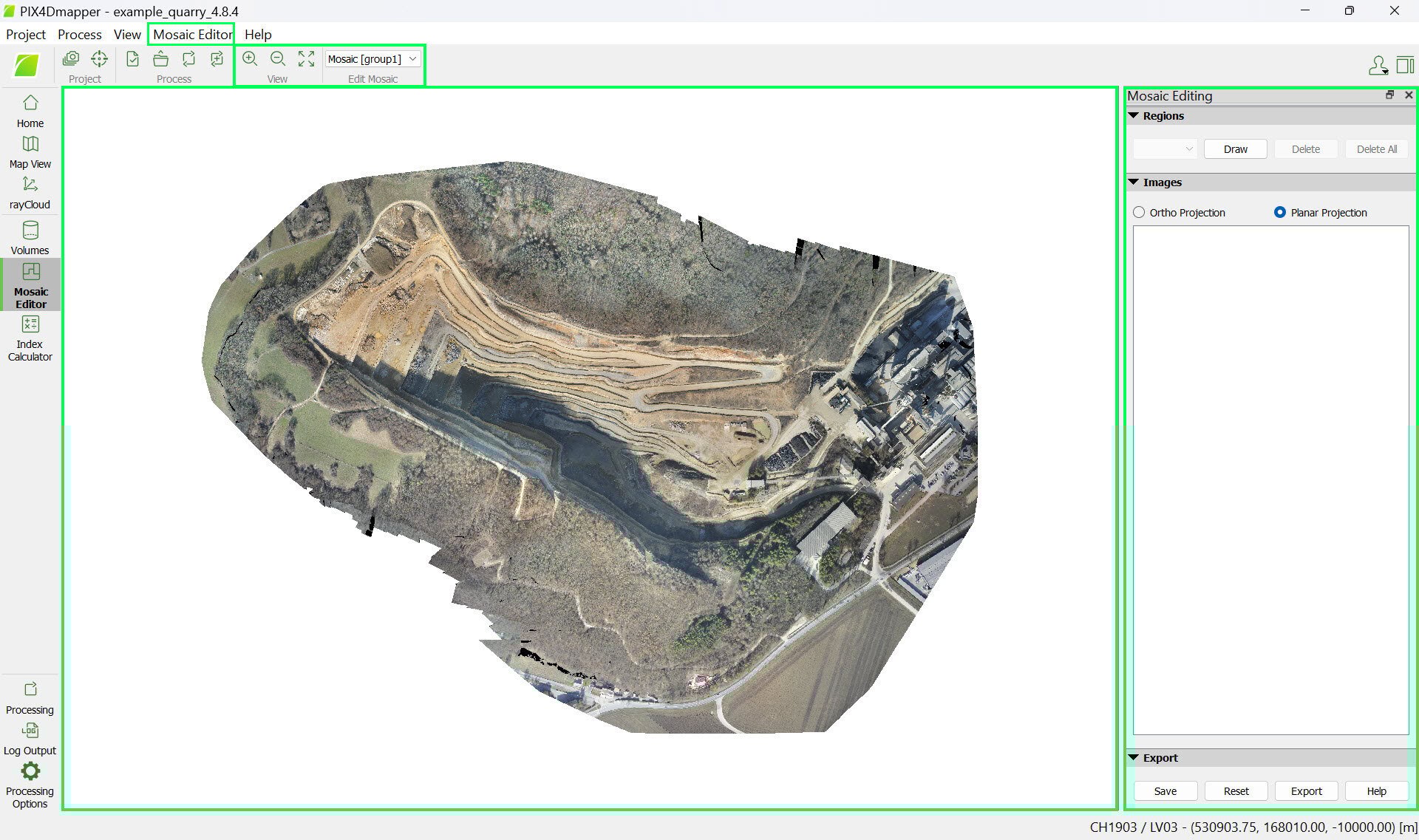This screenshot has height=840, width=1419.
Task: Click Export in the Export section
Action: point(1306,791)
